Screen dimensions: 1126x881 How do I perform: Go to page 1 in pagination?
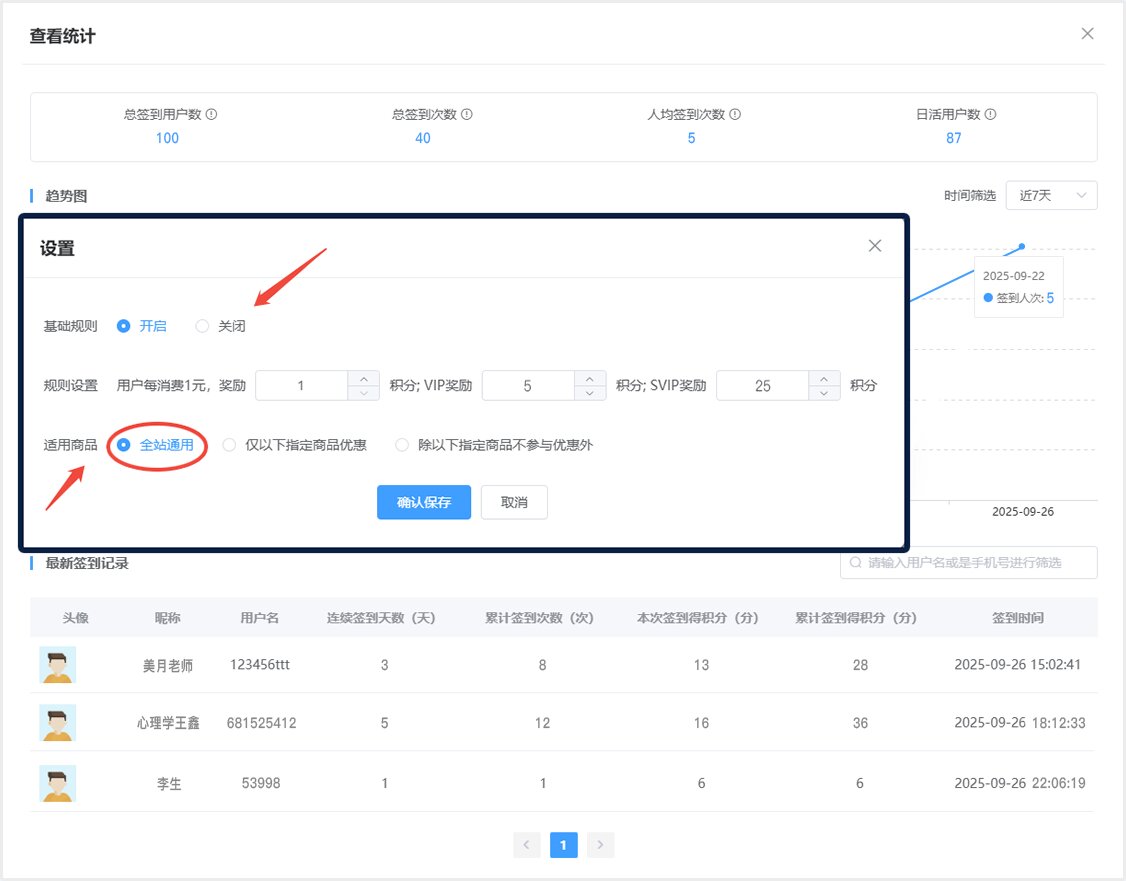[x=563, y=845]
